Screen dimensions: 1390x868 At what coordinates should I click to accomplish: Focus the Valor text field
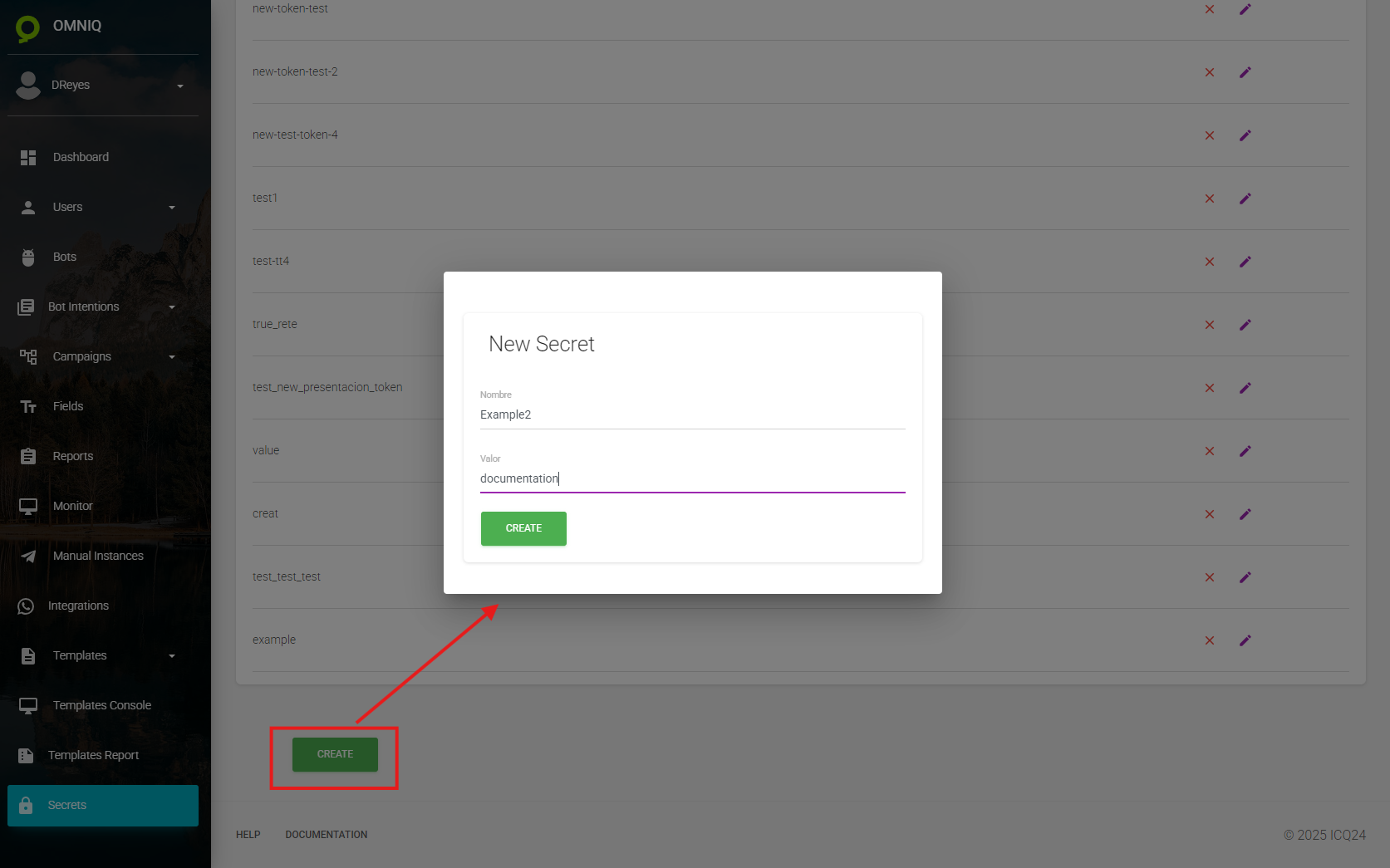point(692,478)
